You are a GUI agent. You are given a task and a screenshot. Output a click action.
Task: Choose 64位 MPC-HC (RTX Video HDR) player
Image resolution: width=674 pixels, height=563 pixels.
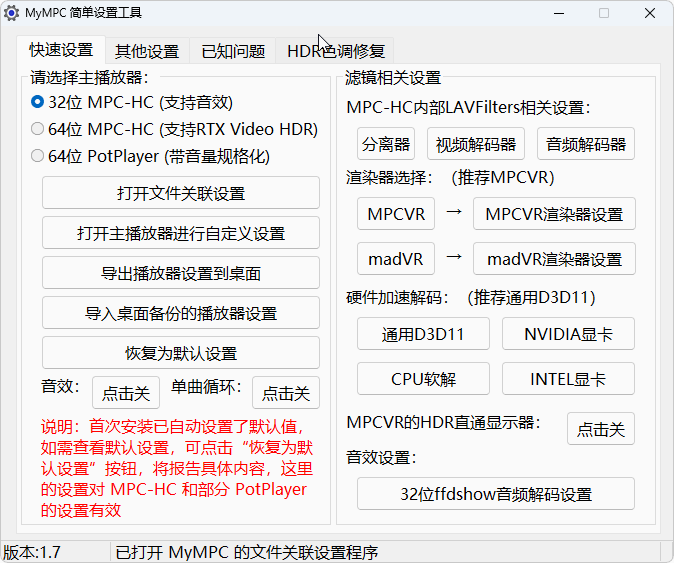click(175, 129)
